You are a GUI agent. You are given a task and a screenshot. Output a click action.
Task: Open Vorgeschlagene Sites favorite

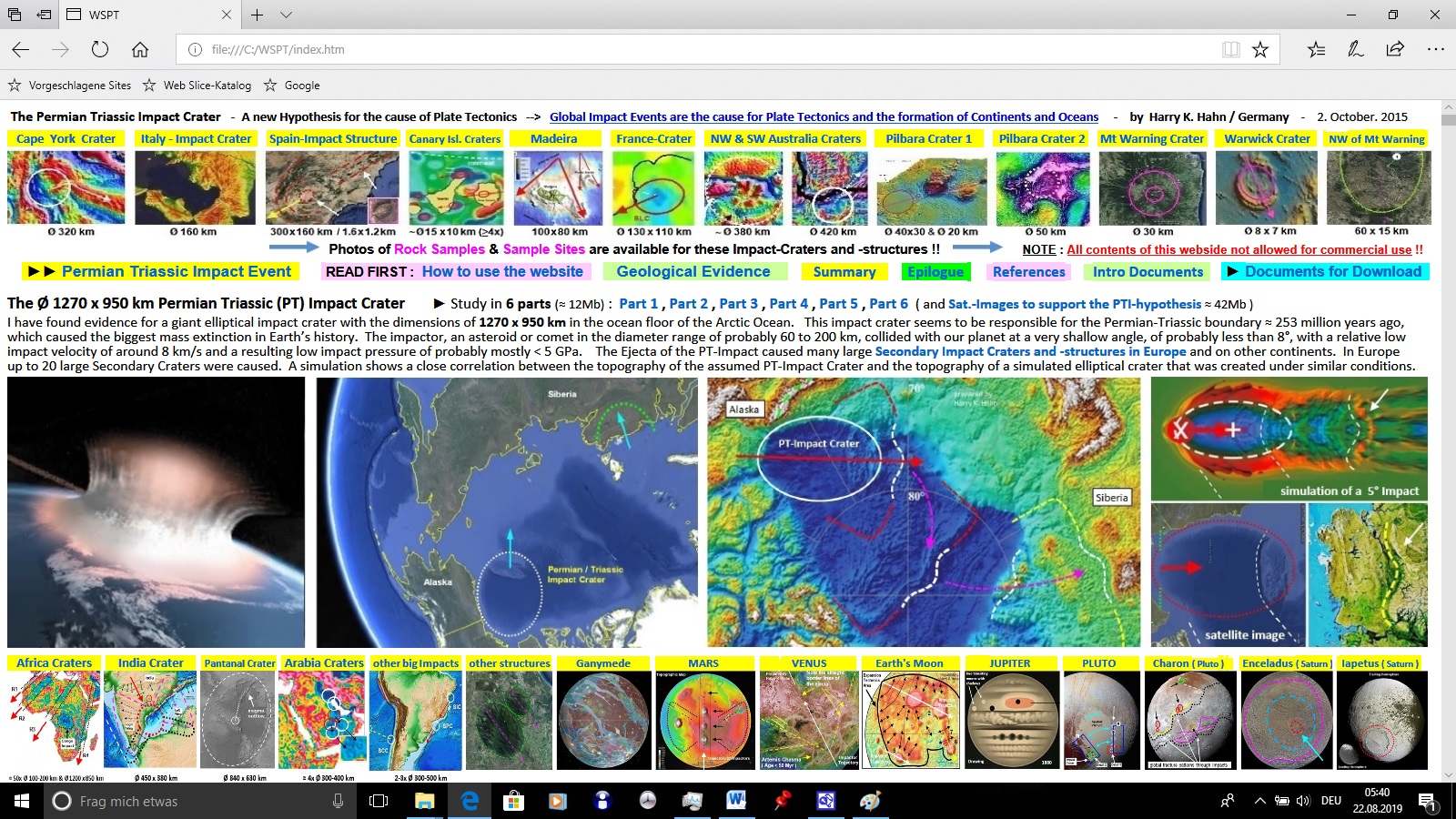[x=70, y=86]
